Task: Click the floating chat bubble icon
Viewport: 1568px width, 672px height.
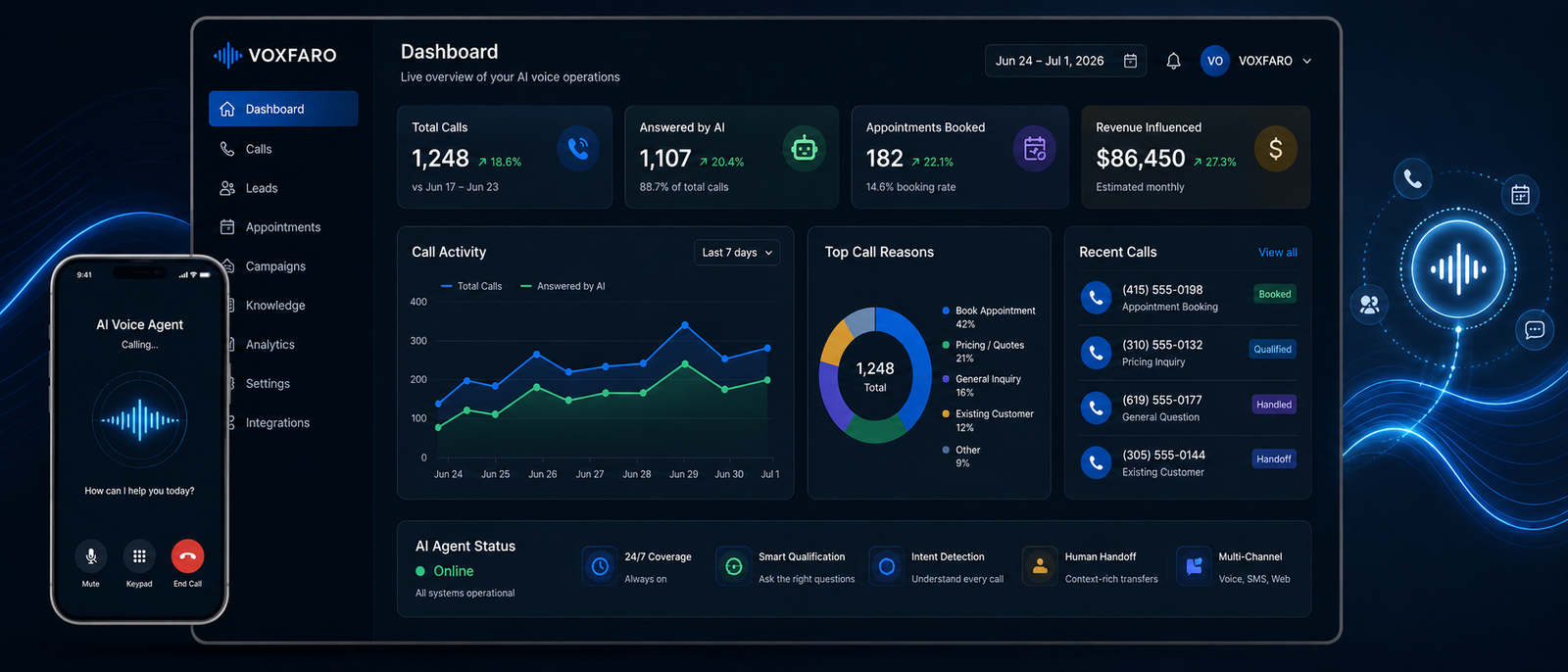Action: point(1535,330)
